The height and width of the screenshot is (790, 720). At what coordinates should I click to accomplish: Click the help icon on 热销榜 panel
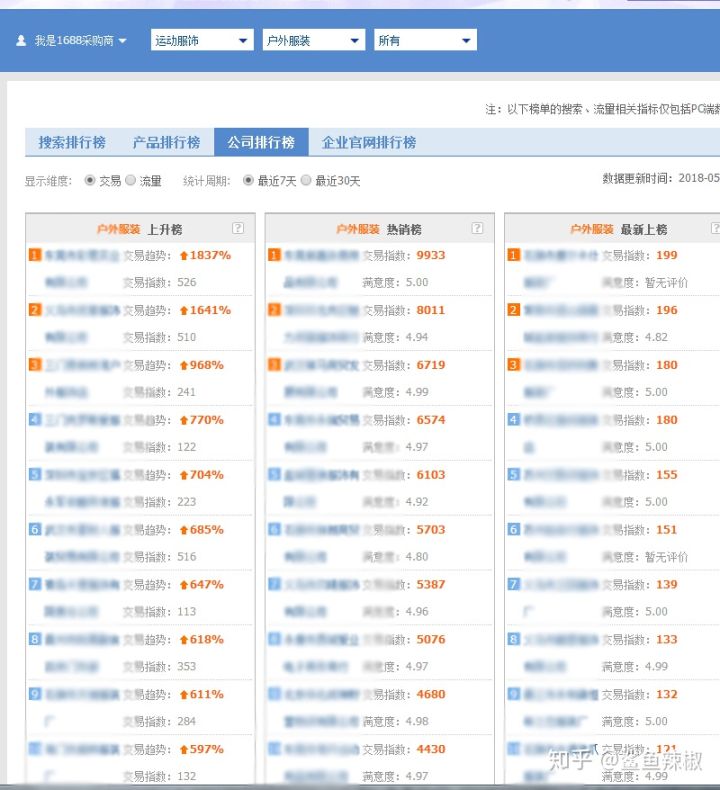click(477, 228)
